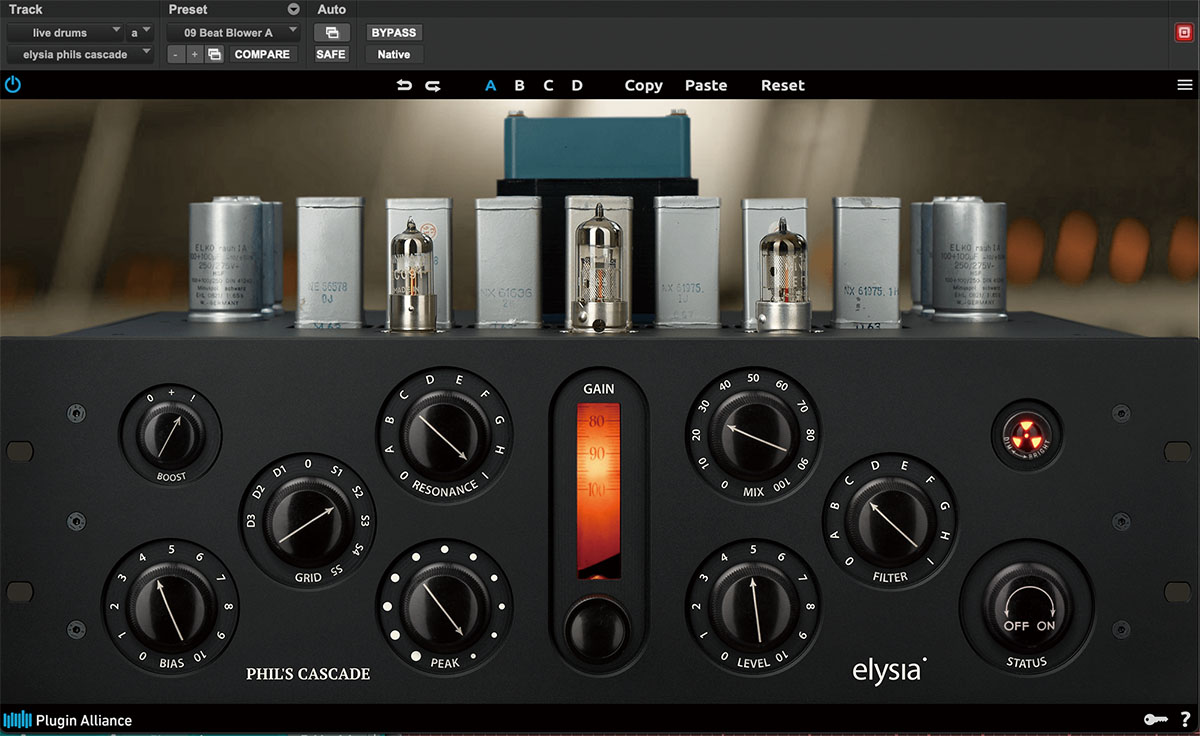Click the center vacuum tube
1200x736 pixels.
(598, 266)
